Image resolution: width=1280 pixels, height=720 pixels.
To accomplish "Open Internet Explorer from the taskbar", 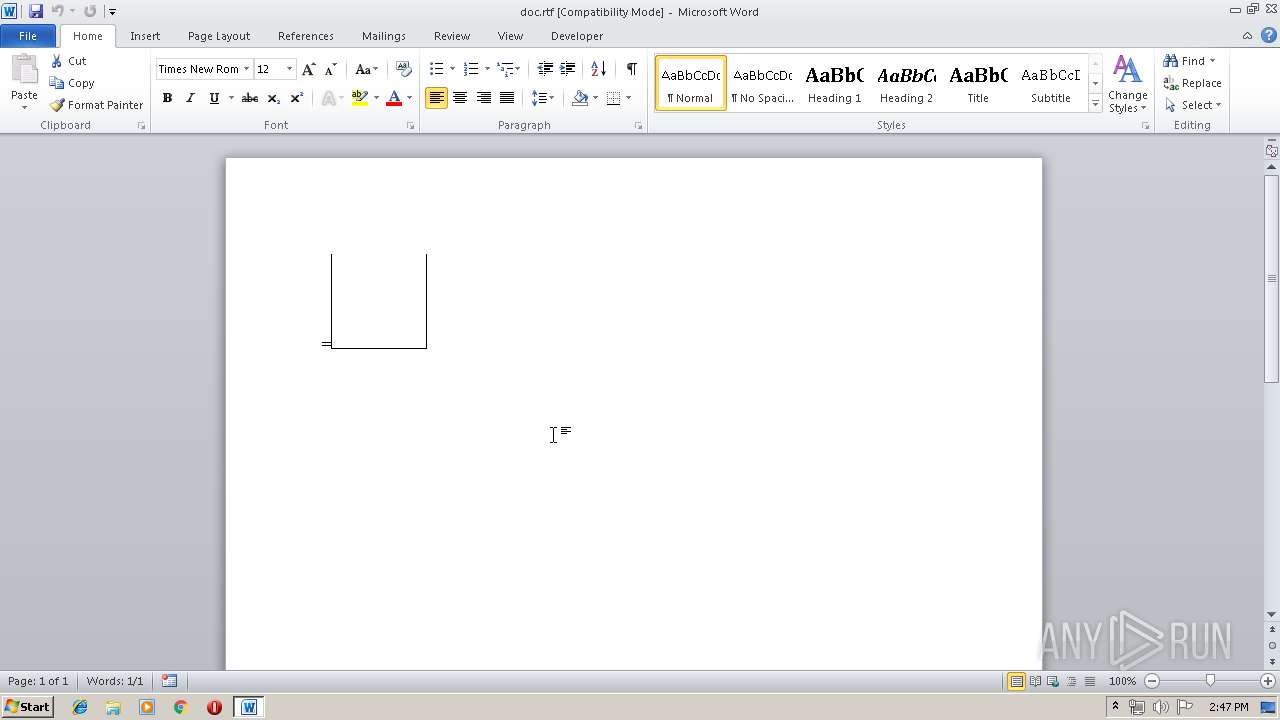I will click(x=80, y=707).
